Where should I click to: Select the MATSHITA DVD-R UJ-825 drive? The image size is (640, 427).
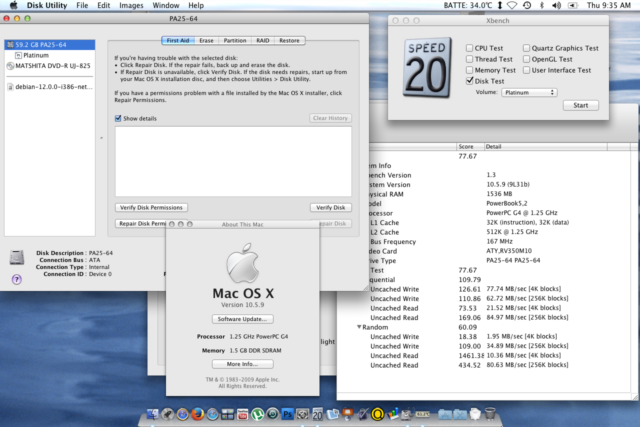(x=49, y=66)
